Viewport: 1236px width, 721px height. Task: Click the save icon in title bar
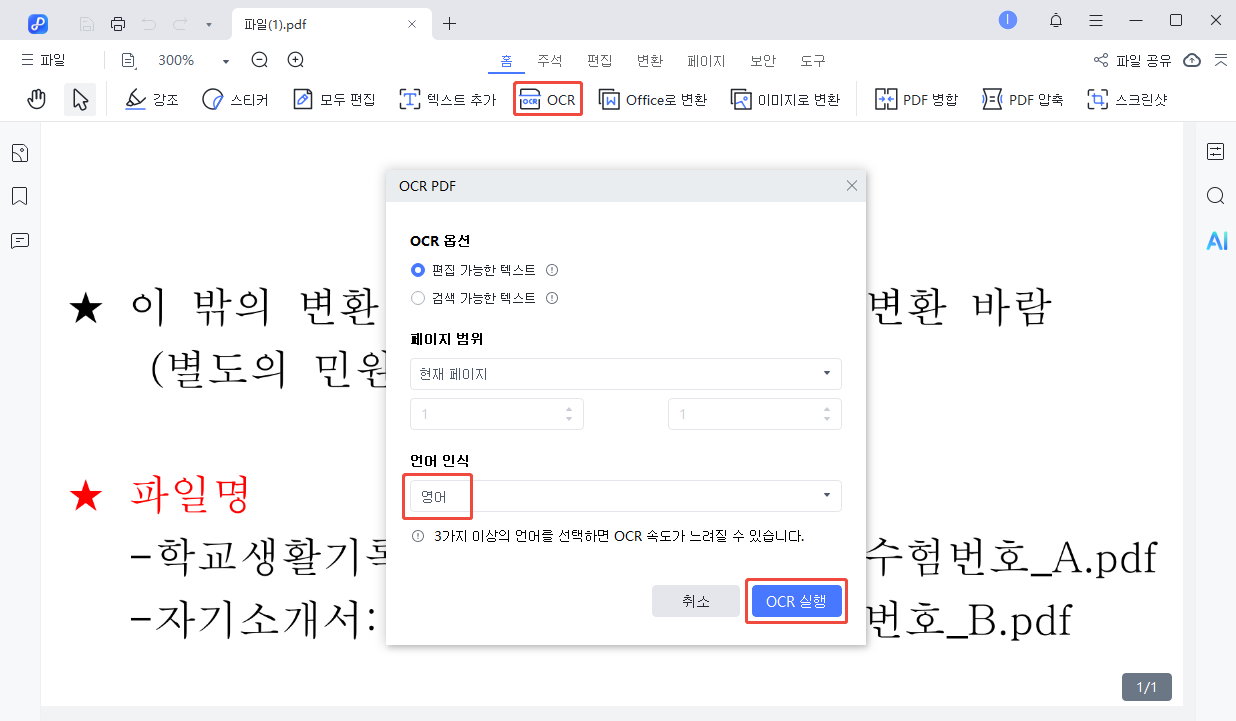pyautogui.click(x=87, y=23)
